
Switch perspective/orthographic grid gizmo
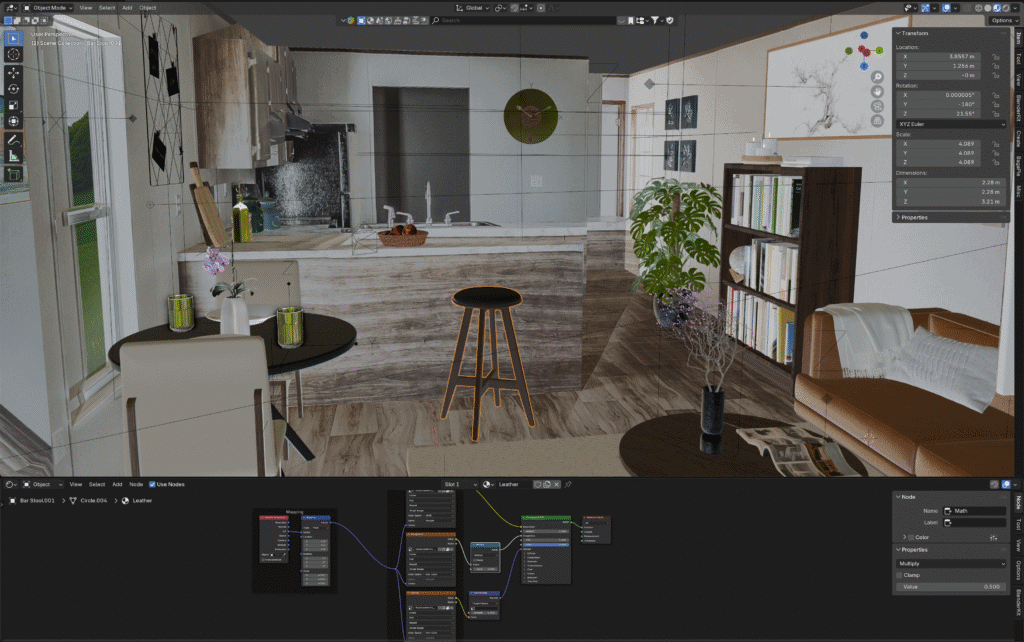coord(877,121)
